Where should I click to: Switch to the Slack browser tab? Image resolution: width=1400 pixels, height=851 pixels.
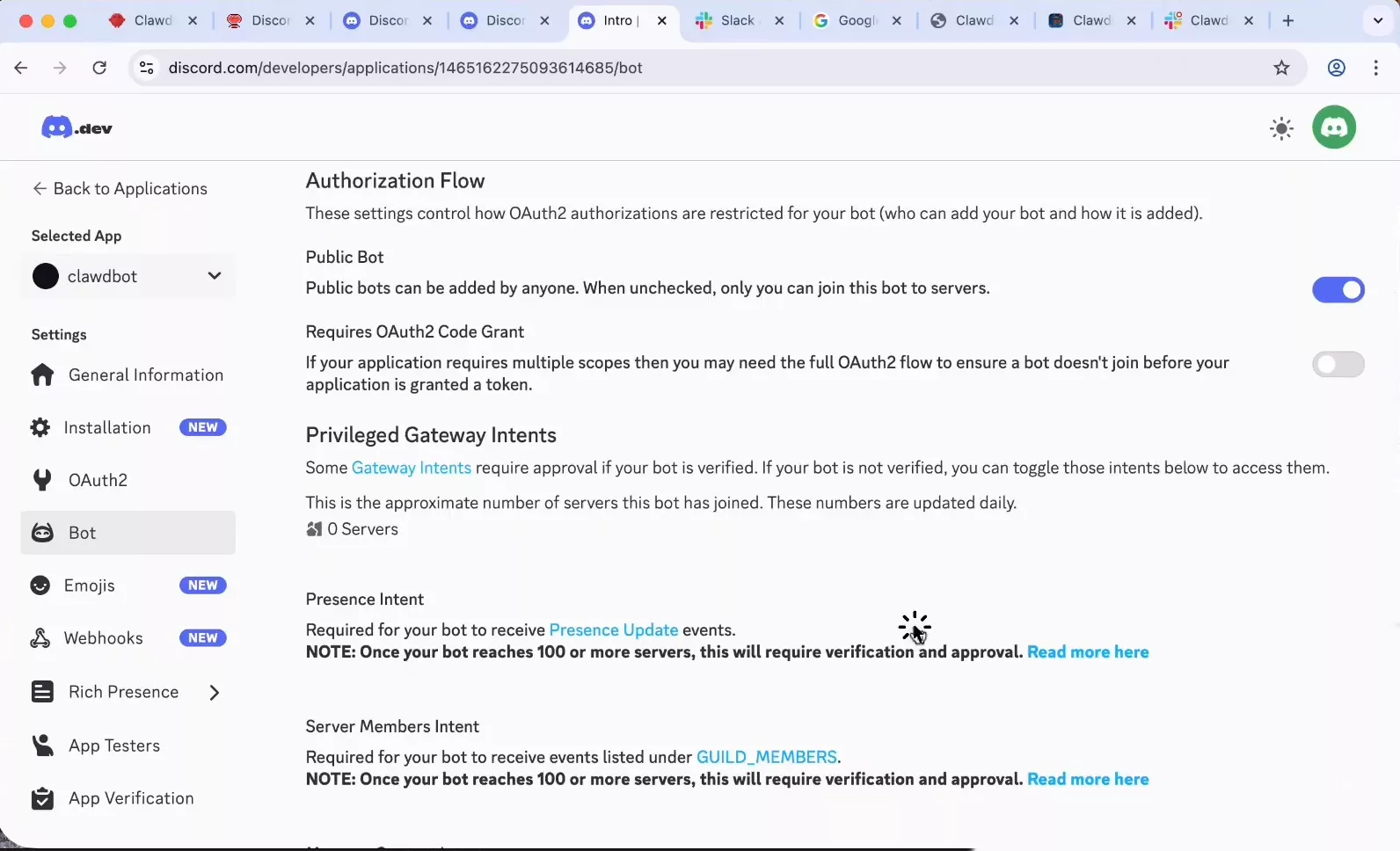737,20
